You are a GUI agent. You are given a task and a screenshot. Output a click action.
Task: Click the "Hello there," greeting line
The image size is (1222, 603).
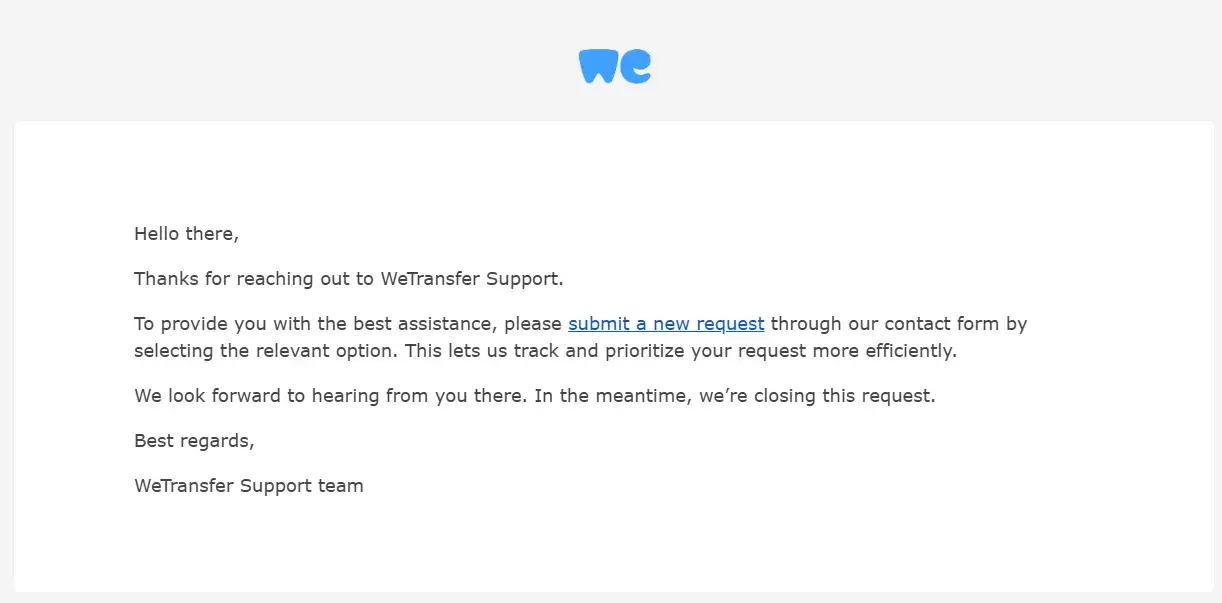tap(186, 234)
